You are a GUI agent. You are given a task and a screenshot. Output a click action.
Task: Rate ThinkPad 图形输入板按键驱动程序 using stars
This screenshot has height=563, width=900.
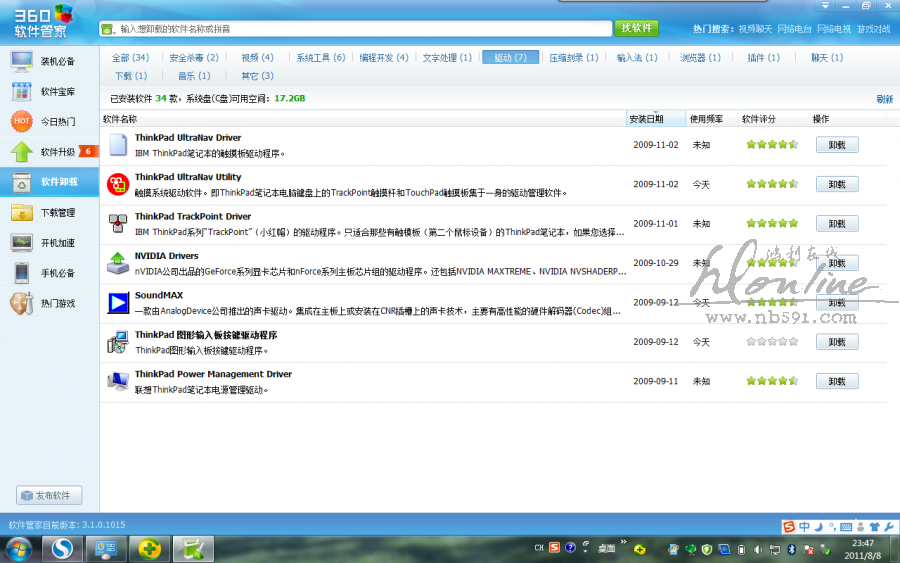click(772, 342)
